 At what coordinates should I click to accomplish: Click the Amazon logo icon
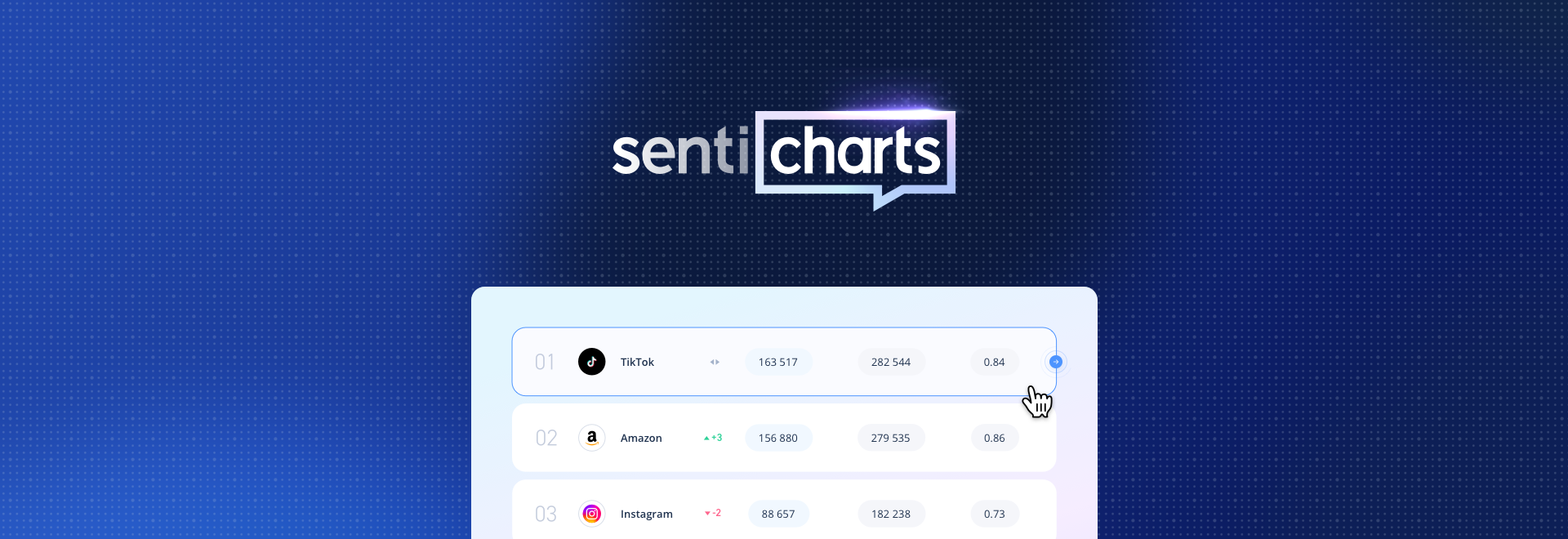[591, 438]
